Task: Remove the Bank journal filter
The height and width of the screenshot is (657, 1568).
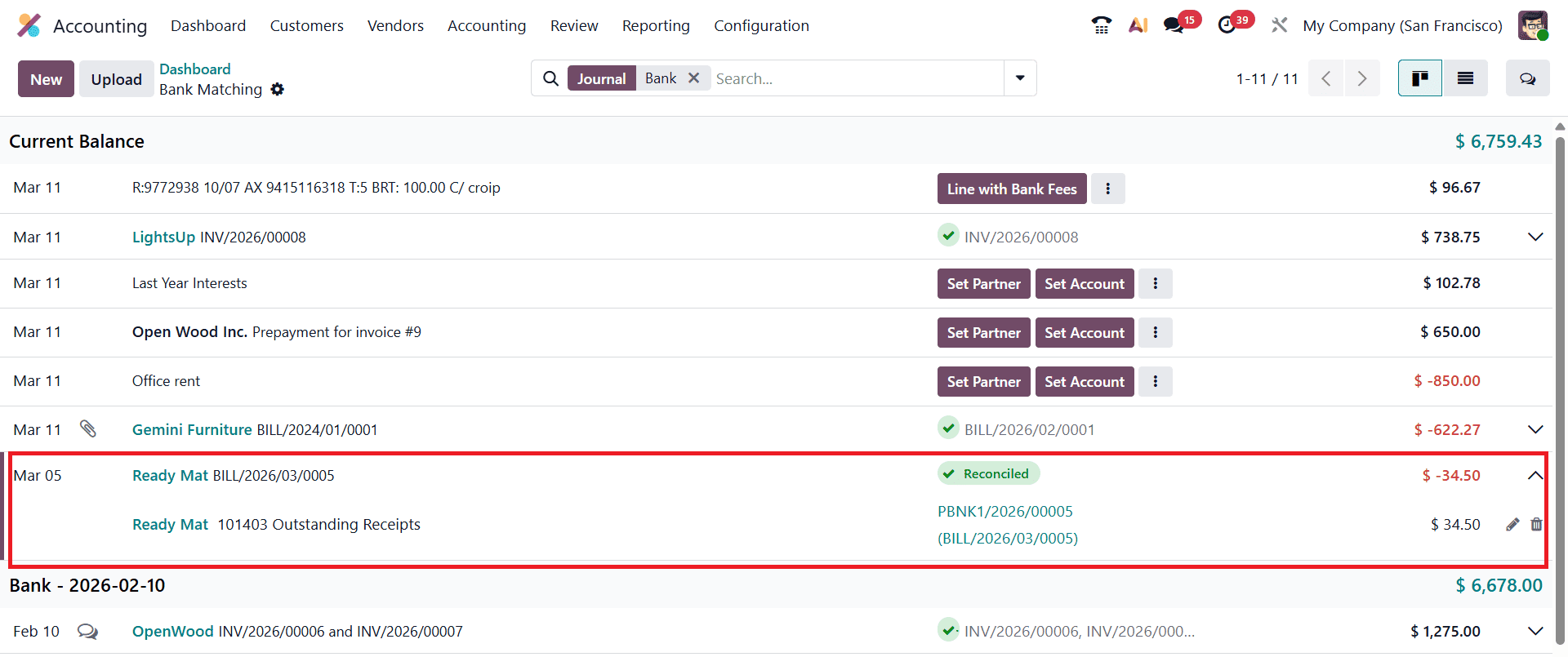Action: pos(693,78)
